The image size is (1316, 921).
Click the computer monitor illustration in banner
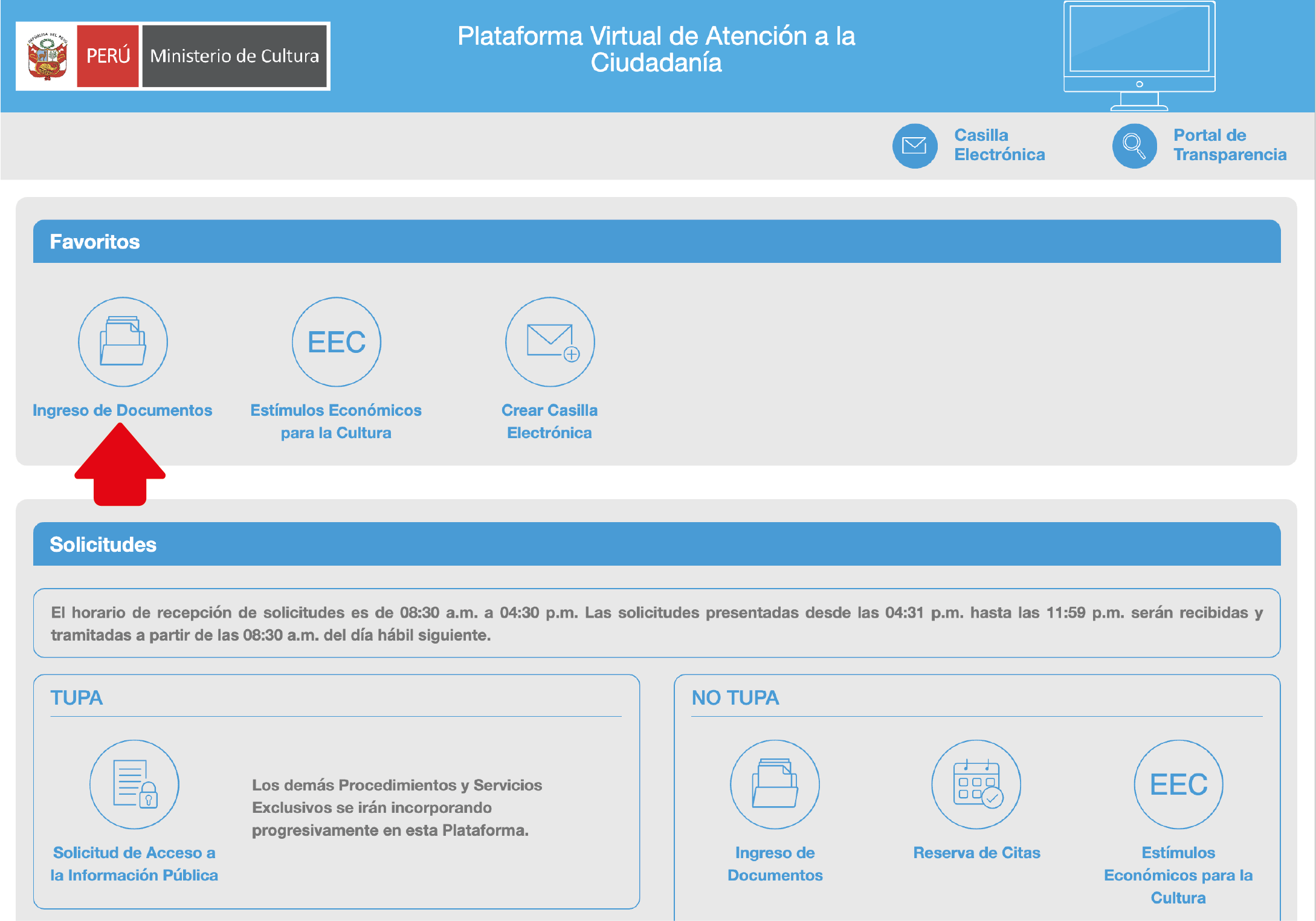click(x=1140, y=56)
